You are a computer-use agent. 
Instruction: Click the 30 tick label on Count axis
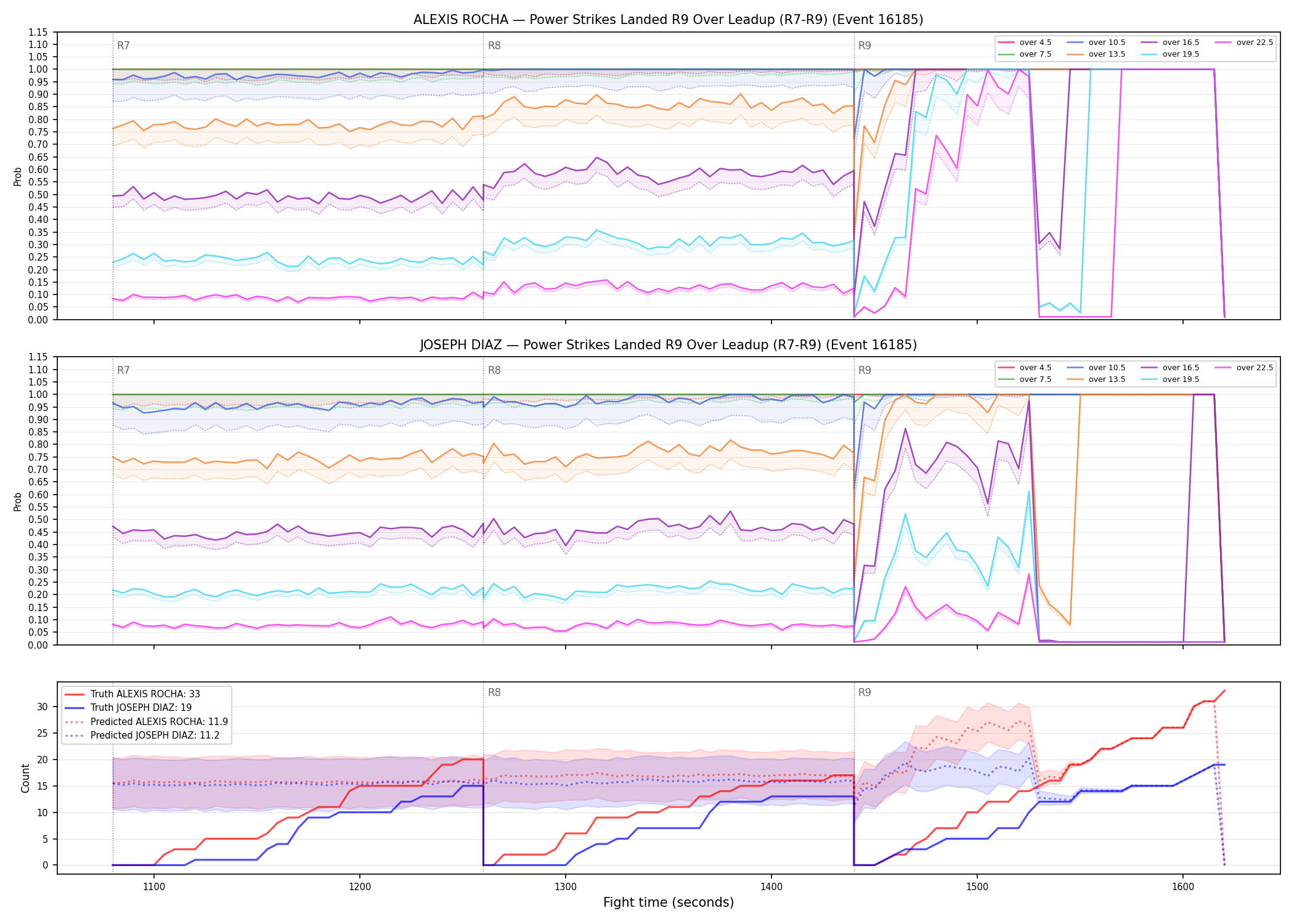(x=43, y=707)
